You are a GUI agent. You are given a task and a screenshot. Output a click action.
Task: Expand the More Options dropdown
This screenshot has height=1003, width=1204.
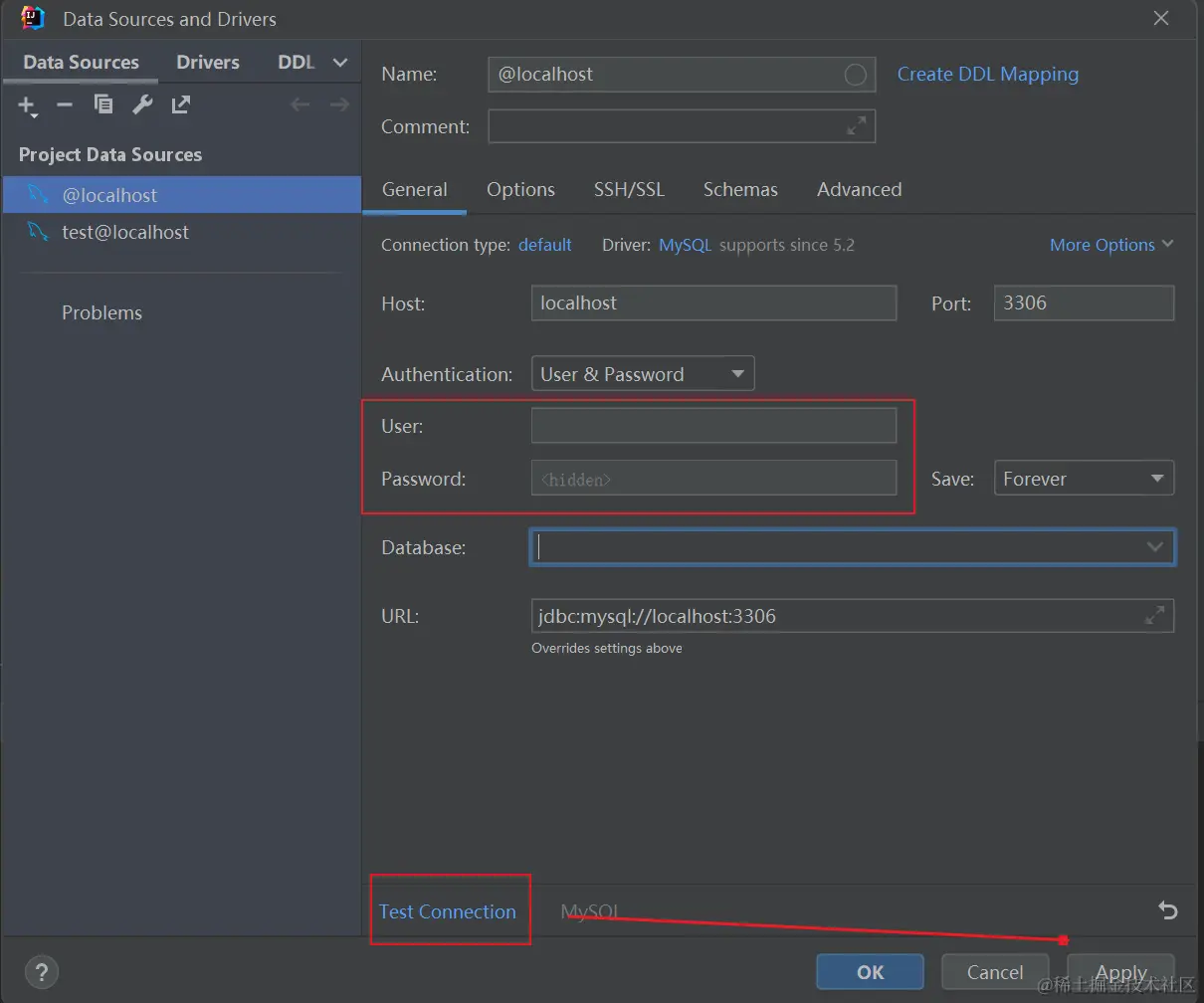tap(1111, 245)
